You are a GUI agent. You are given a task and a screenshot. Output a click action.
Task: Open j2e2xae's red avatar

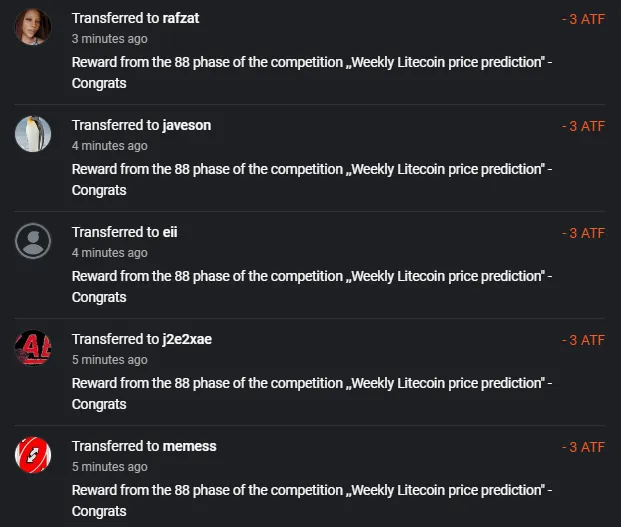33,348
